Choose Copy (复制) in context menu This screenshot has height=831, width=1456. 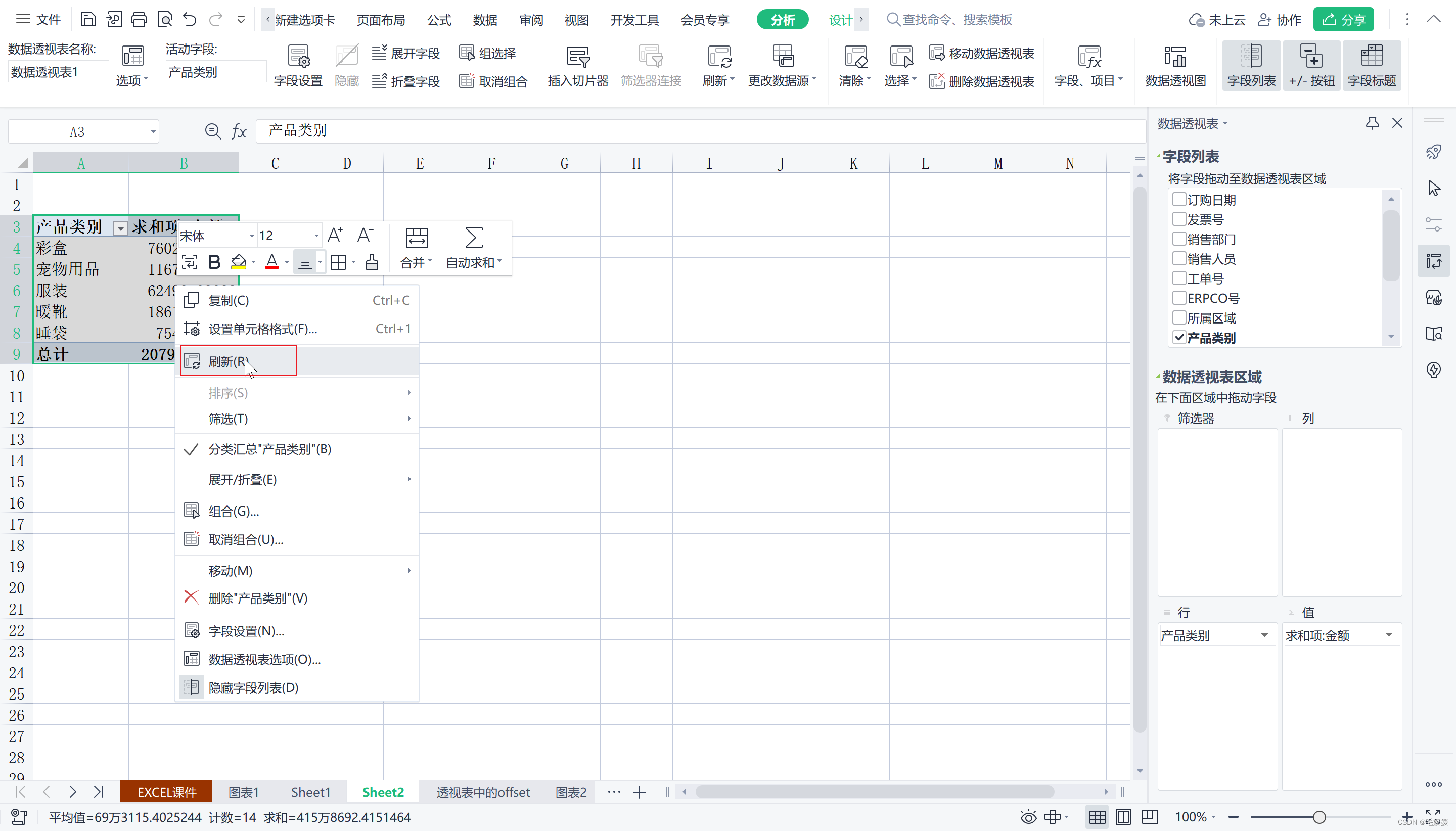(297, 300)
